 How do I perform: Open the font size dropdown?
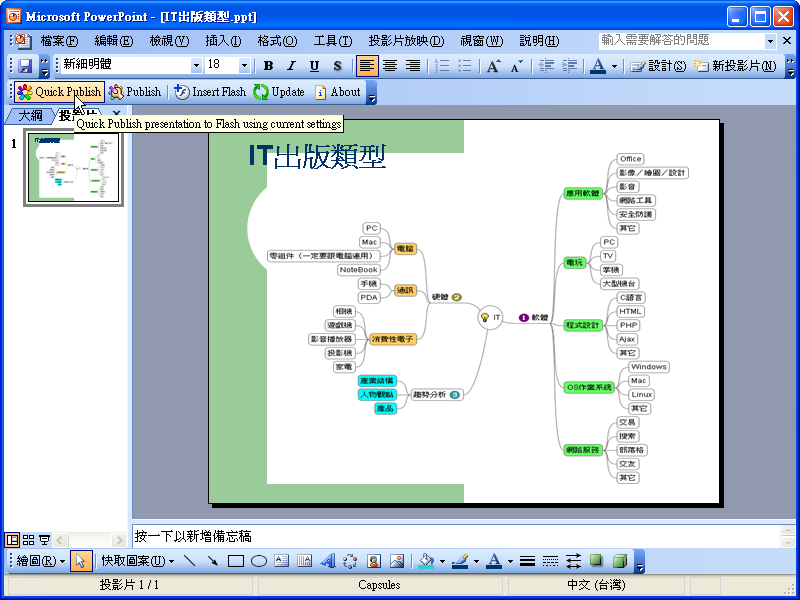click(x=244, y=65)
